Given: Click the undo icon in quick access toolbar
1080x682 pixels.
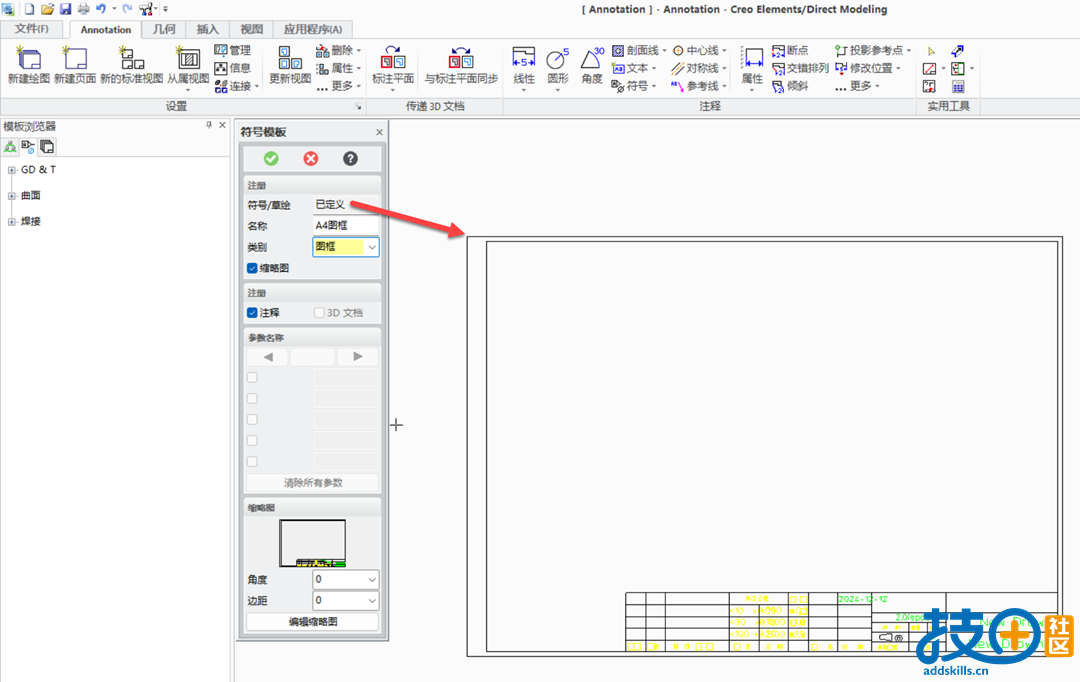Looking at the screenshot, I should (101, 9).
